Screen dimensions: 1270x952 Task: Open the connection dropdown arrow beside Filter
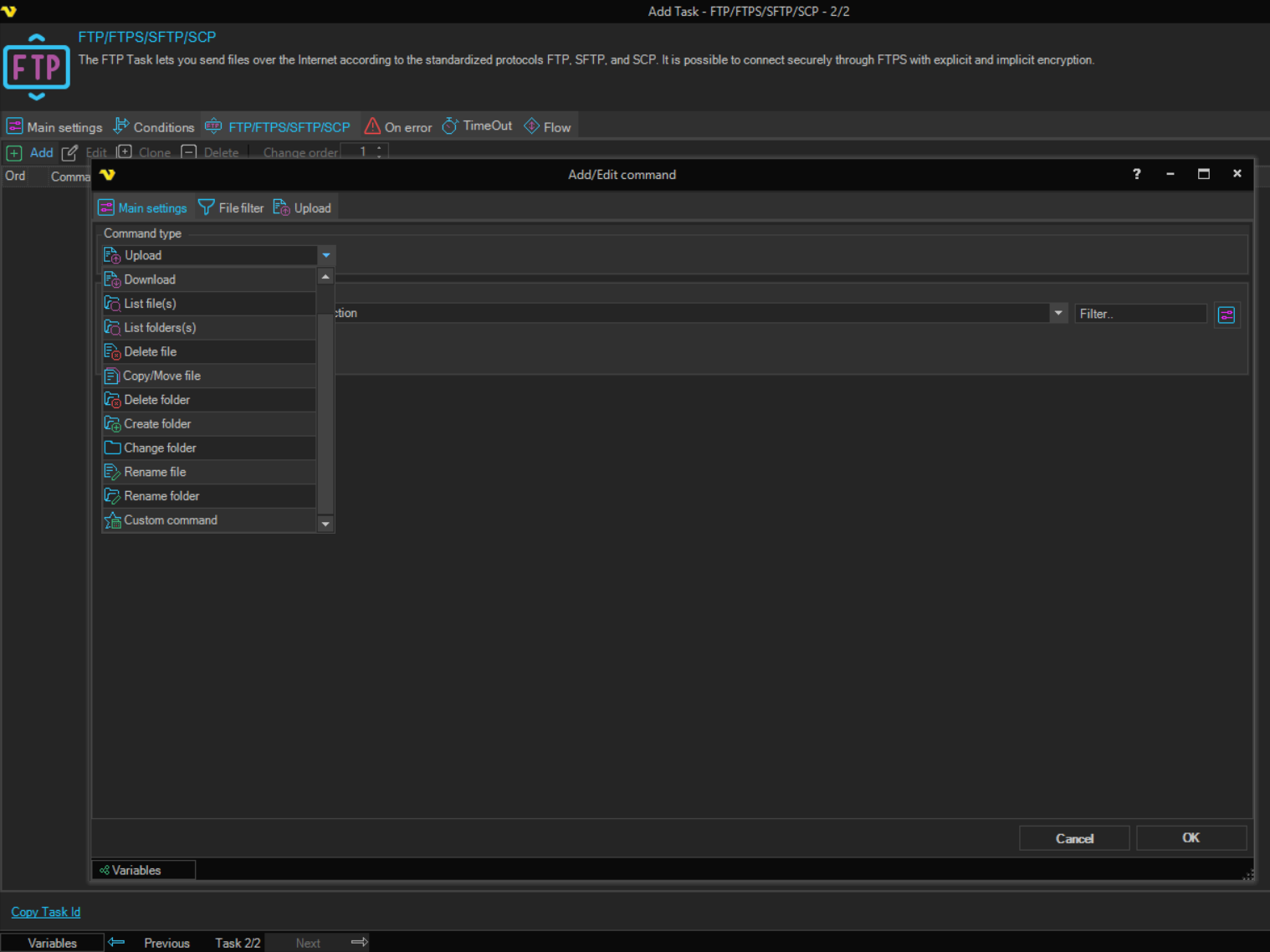(1058, 313)
